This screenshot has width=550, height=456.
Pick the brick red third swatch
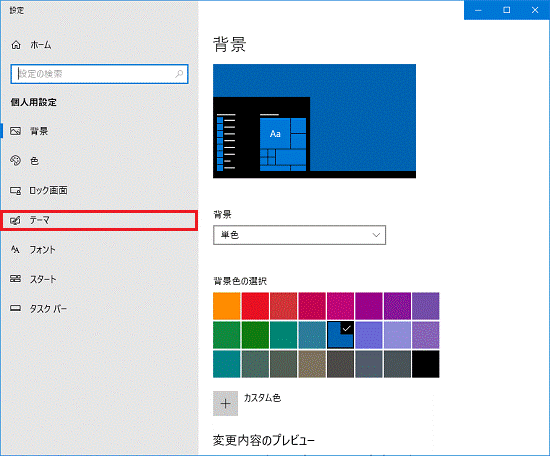[283, 306]
